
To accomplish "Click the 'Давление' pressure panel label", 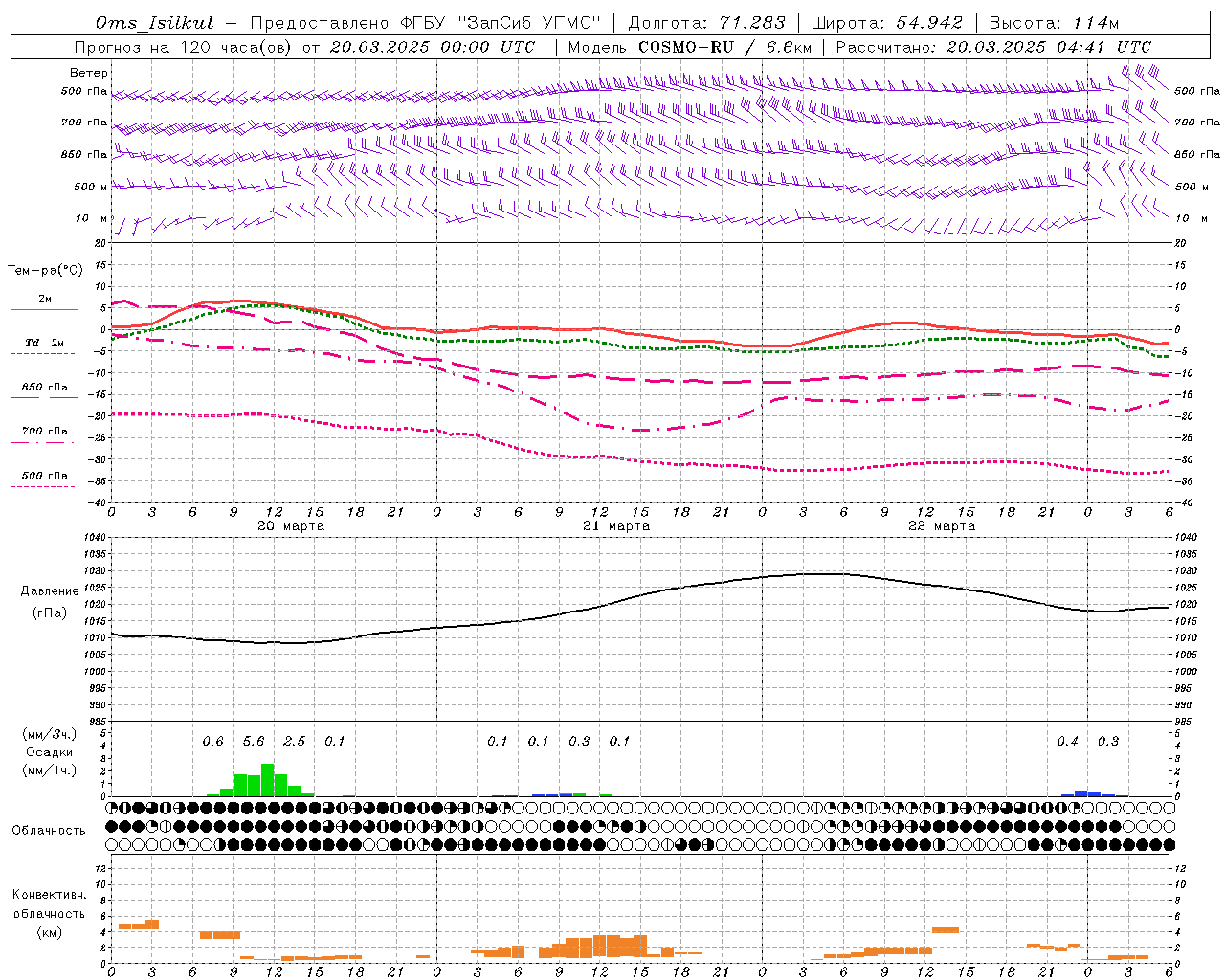I will tap(50, 591).
